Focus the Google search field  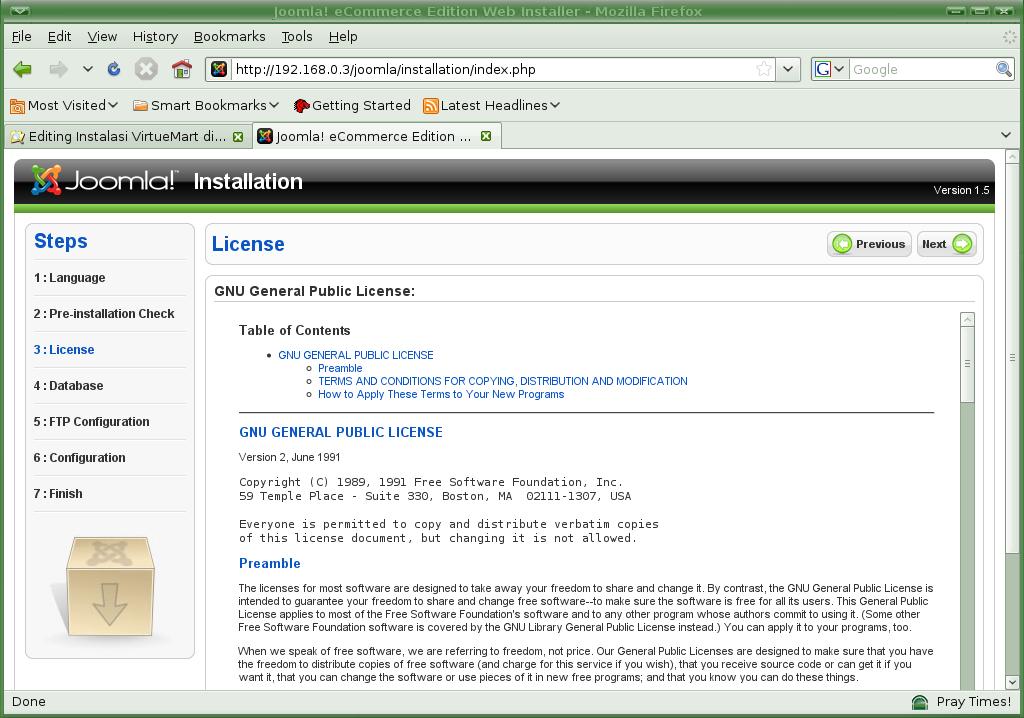(x=921, y=69)
